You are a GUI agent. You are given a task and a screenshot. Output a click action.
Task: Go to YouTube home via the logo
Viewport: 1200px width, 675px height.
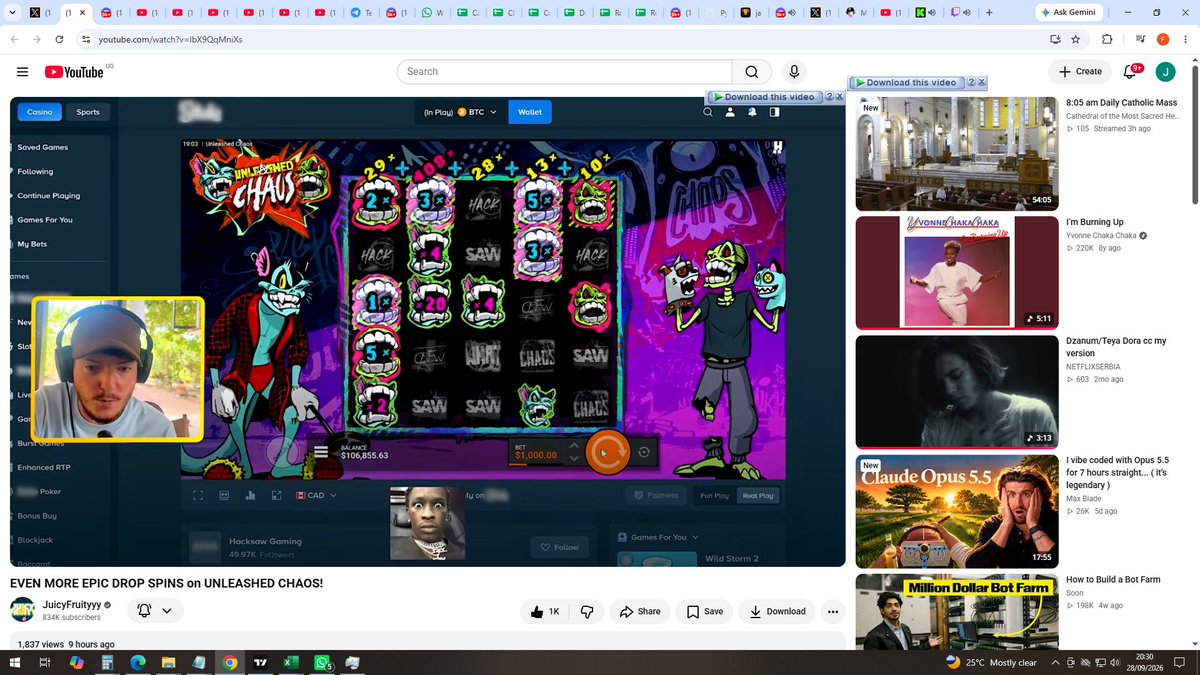click(74, 72)
